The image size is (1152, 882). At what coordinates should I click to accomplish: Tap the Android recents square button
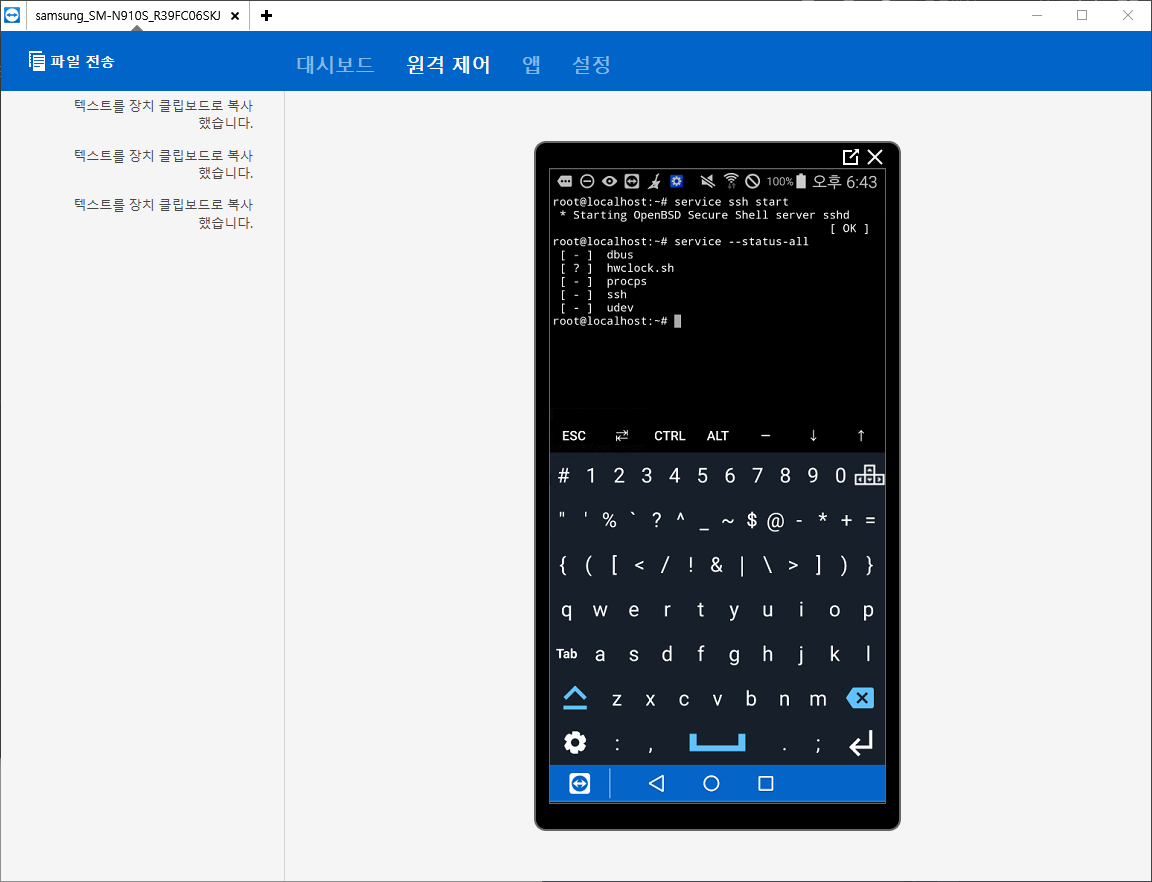pos(766,784)
